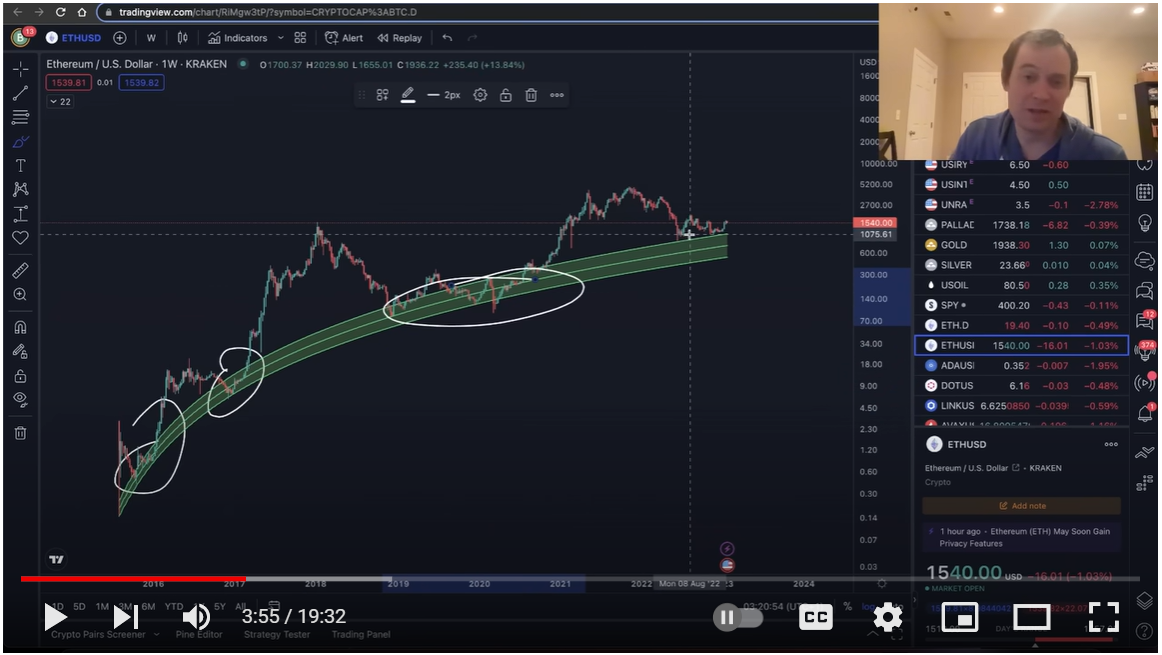Click the Replay button
This screenshot has width=1162, height=655.
pyautogui.click(x=399, y=38)
